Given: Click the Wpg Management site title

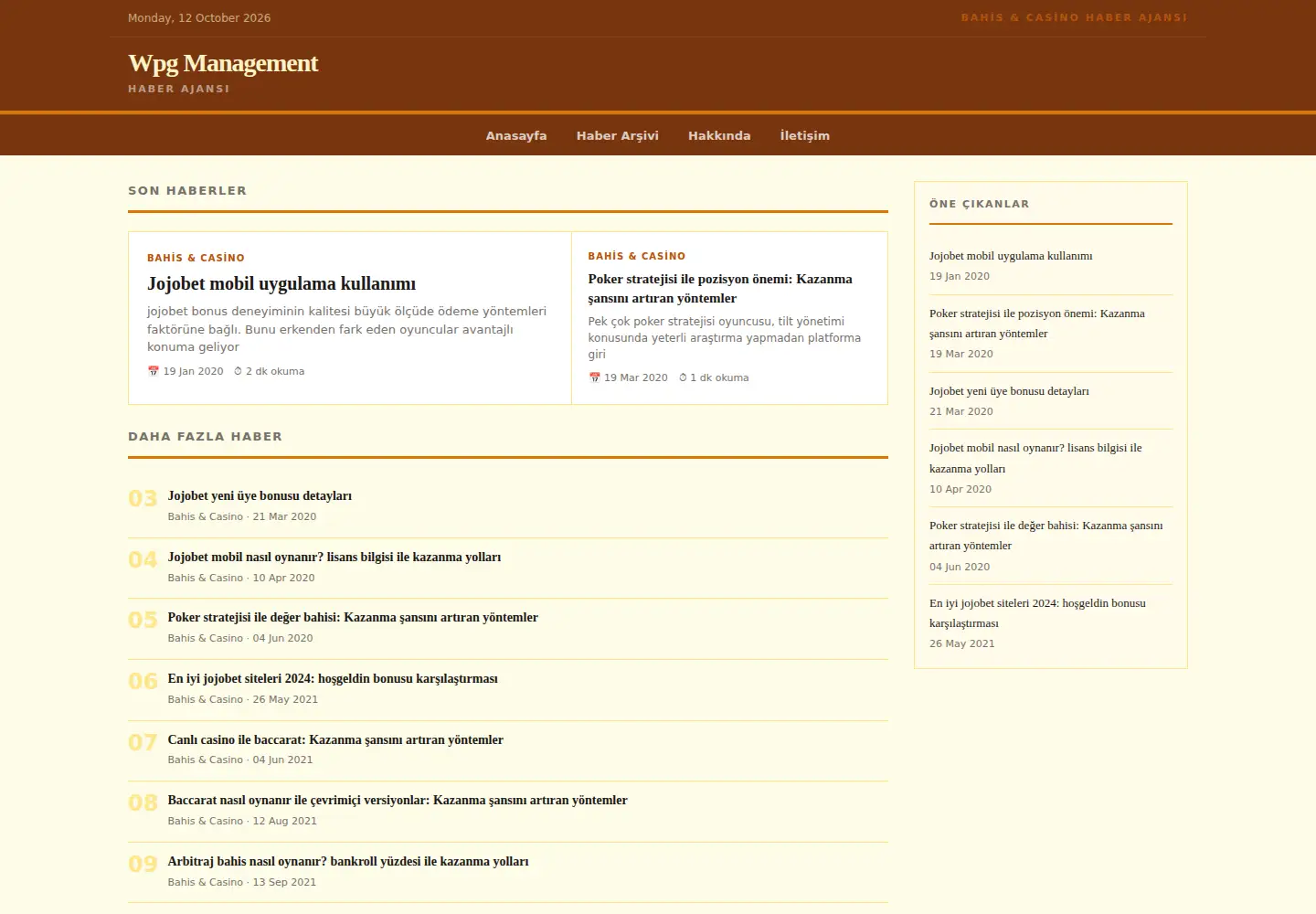Looking at the screenshot, I should (x=223, y=63).
